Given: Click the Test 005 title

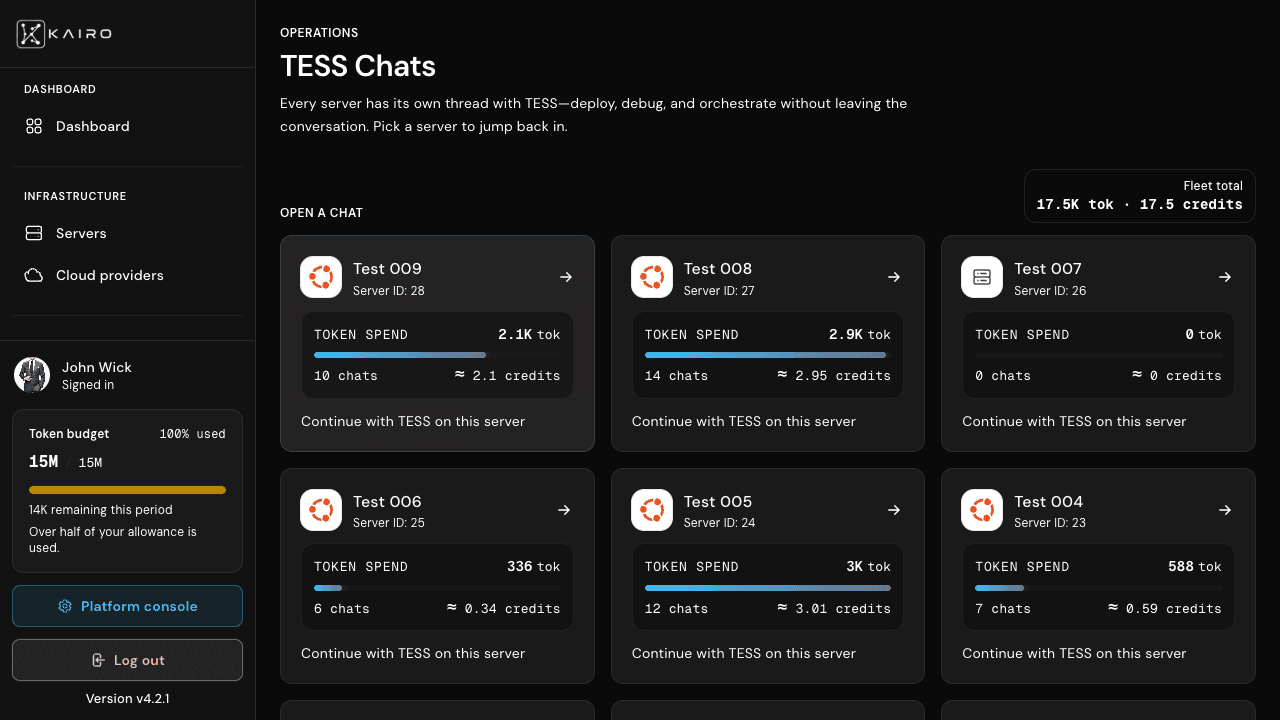Looking at the screenshot, I should 718,501.
